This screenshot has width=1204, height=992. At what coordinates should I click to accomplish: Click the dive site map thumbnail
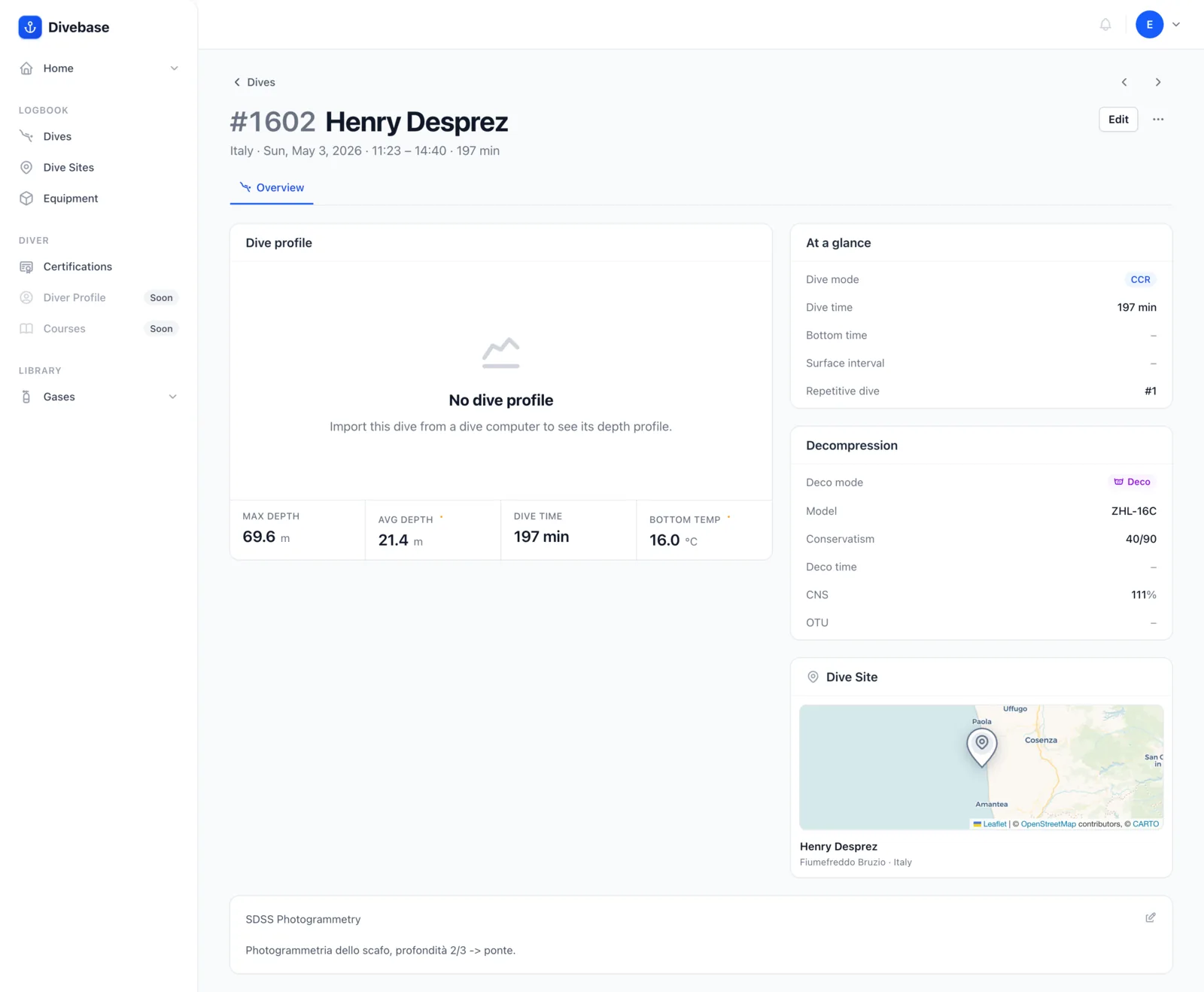(x=981, y=767)
